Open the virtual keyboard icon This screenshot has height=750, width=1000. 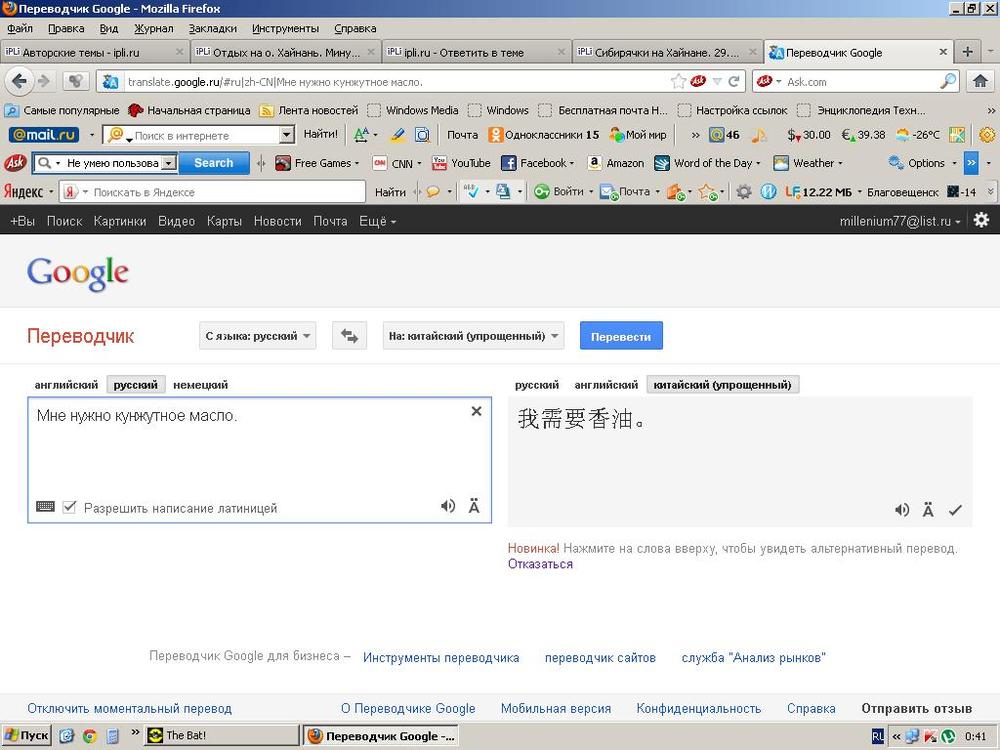(45, 507)
